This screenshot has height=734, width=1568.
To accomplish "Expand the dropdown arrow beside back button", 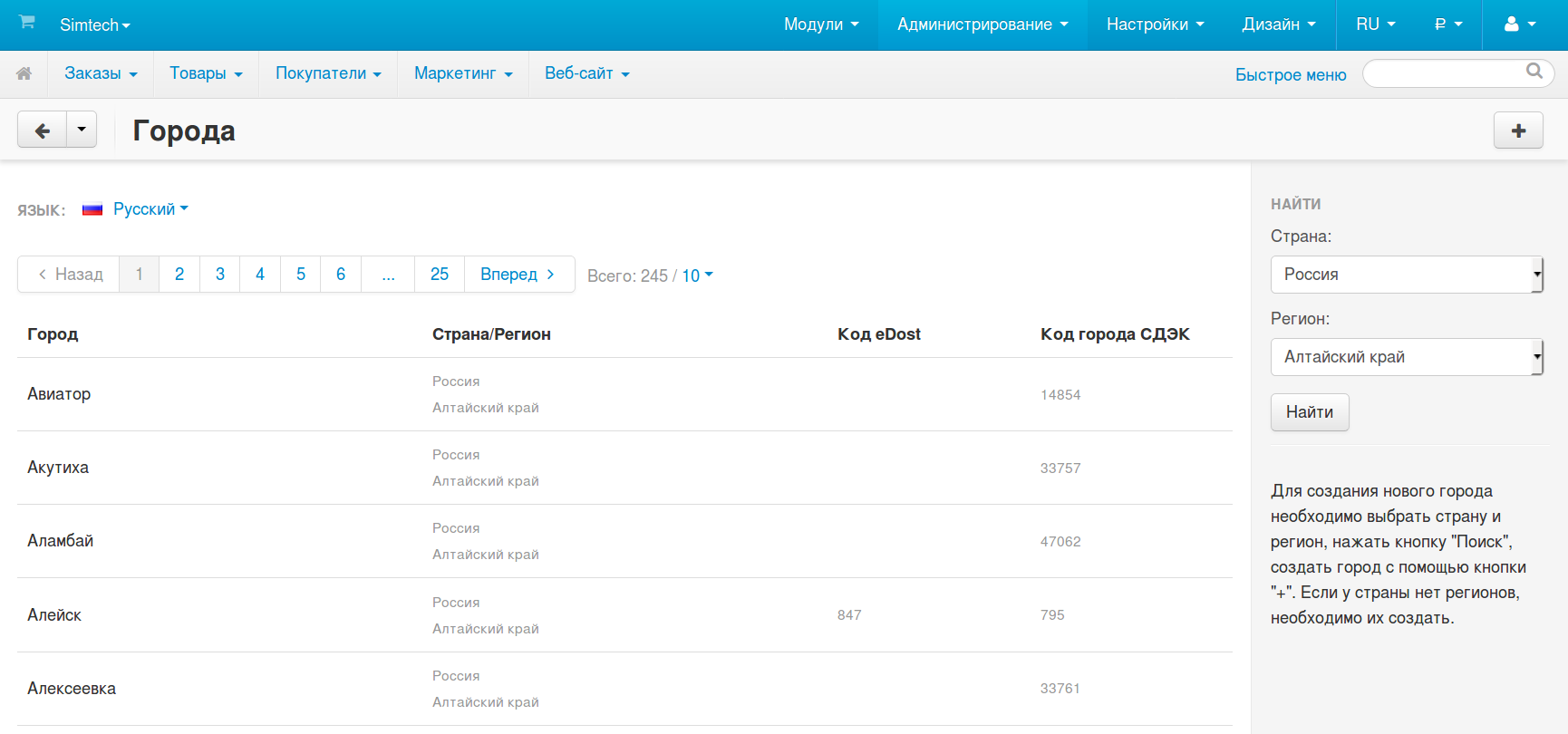I will click(x=82, y=130).
